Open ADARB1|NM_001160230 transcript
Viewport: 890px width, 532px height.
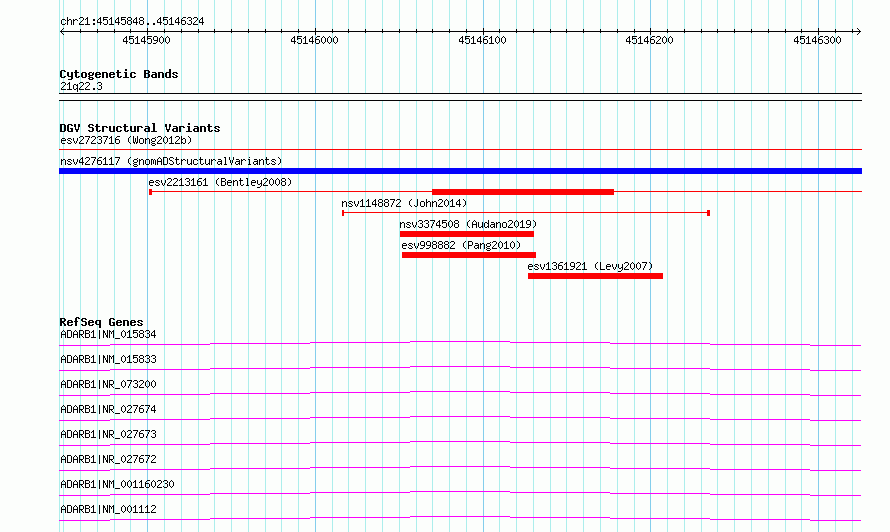[x=117, y=484]
